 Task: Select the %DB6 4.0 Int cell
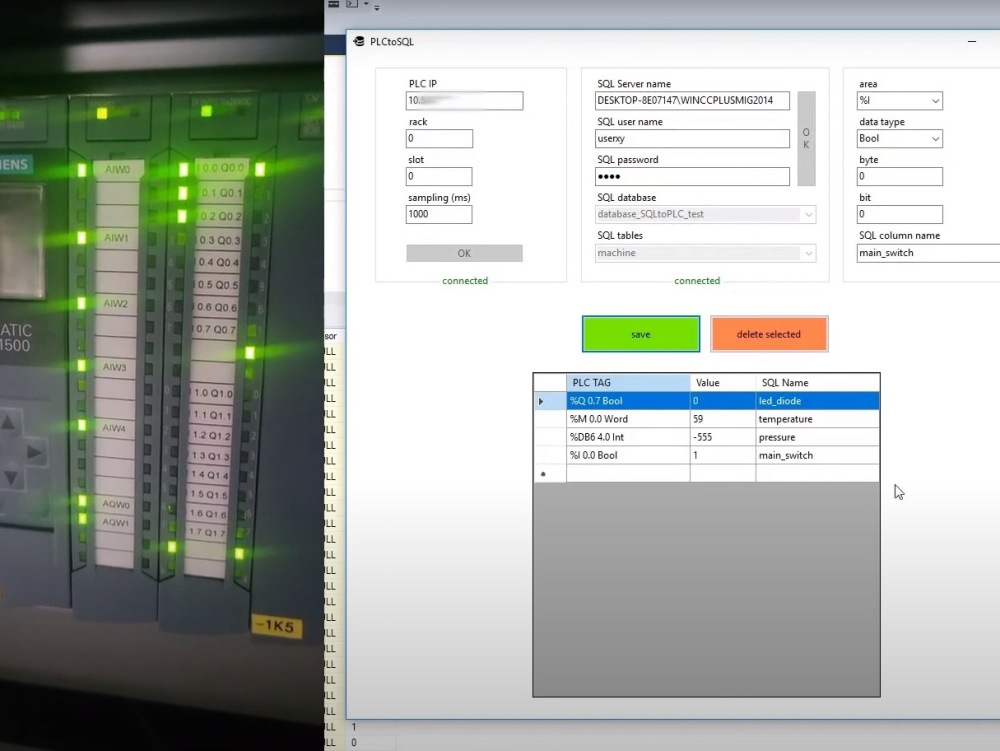pos(628,437)
